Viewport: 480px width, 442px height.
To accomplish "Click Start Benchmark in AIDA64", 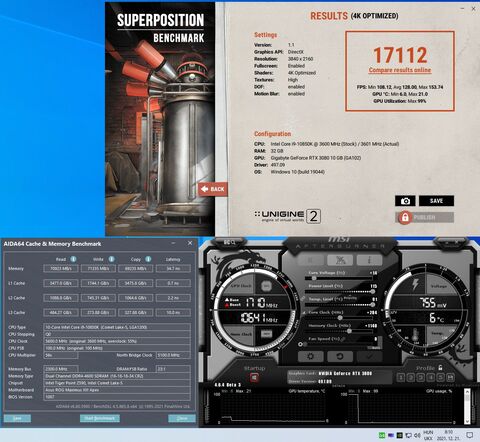I will pos(100,418).
